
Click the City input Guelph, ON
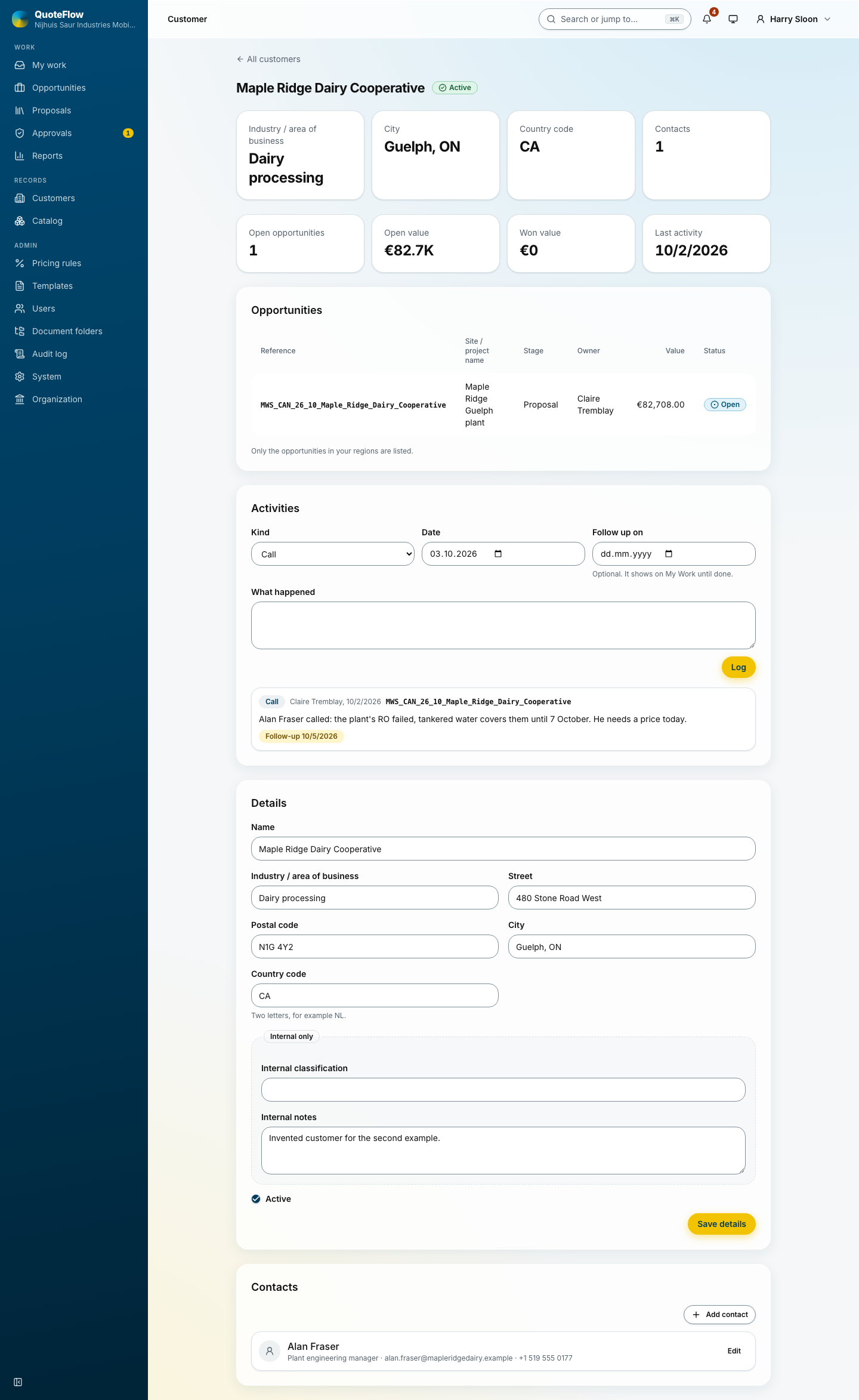[x=632, y=946]
